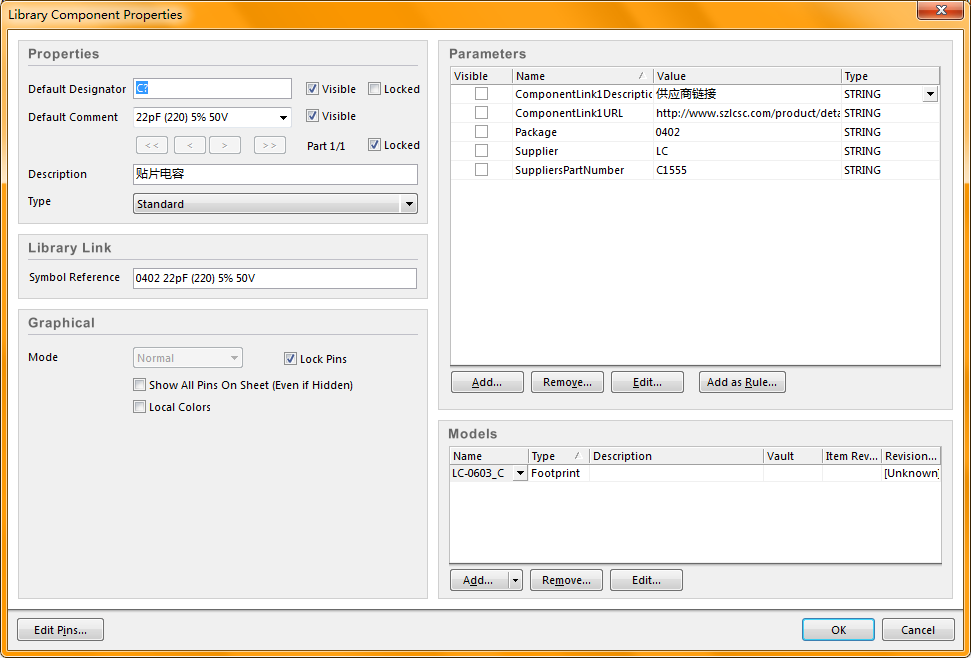The width and height of the screenshot is (971, 658).
Task: Sort models by Type column header
Action: pyautogui.click(x=558, y=456)
